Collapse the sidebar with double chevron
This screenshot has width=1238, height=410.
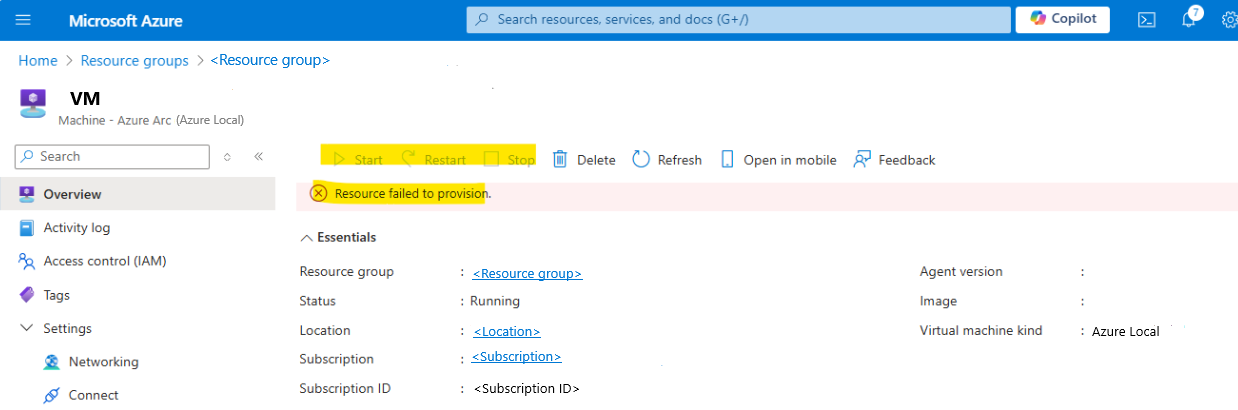click(x=258, y=156)
